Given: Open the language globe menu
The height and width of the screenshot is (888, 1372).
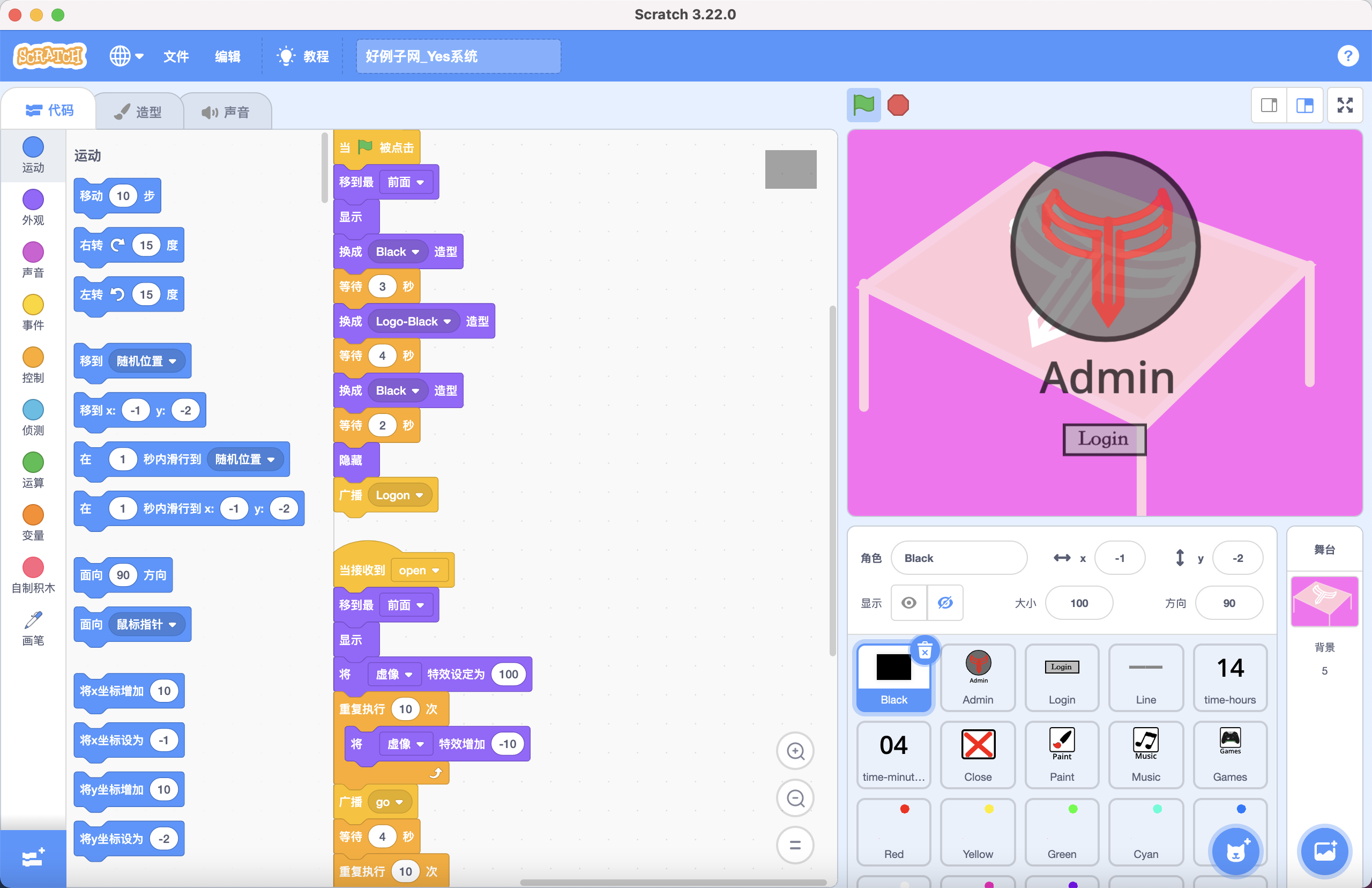Looking at the screenshot, I should pos(126,56).
